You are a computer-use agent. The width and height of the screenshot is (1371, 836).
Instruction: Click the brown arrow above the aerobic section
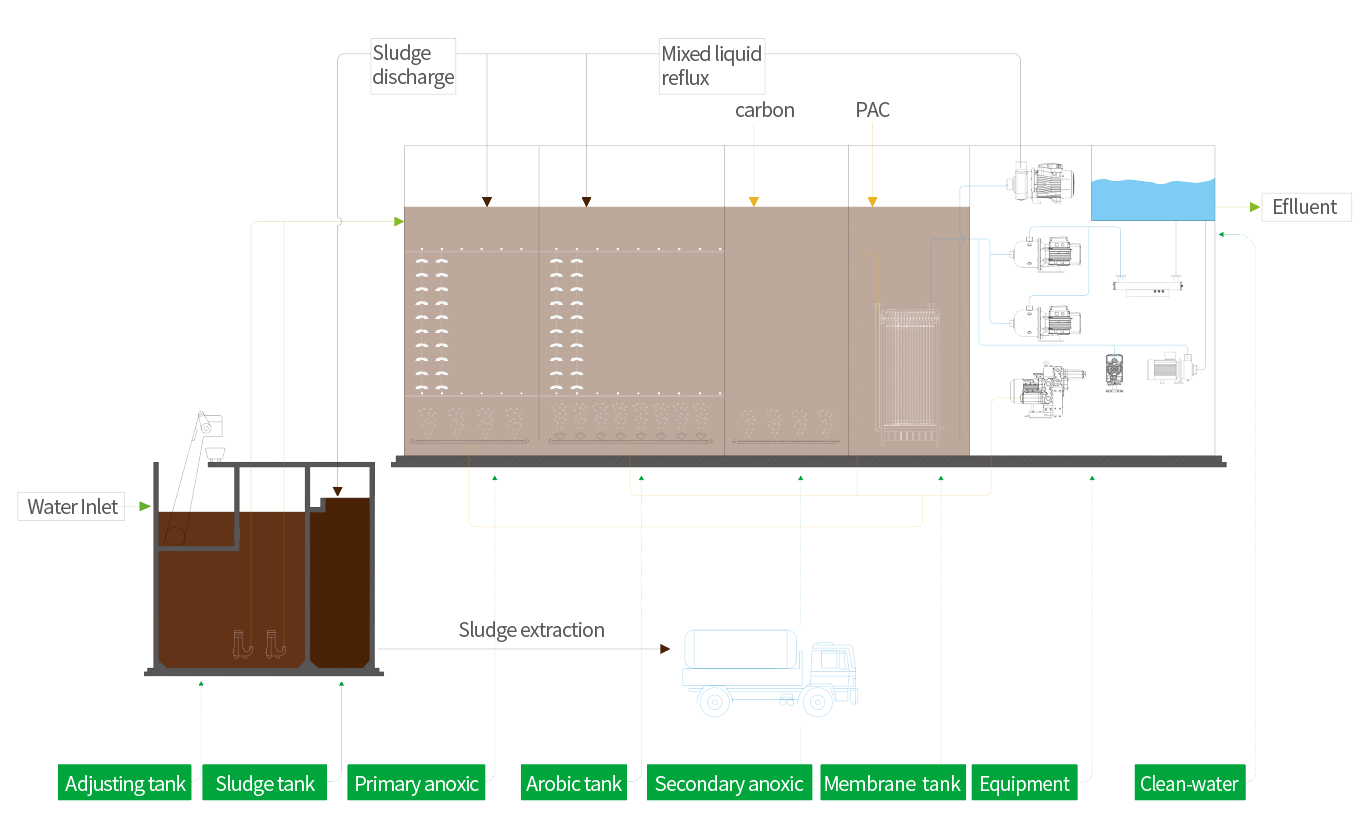[587, 202]
